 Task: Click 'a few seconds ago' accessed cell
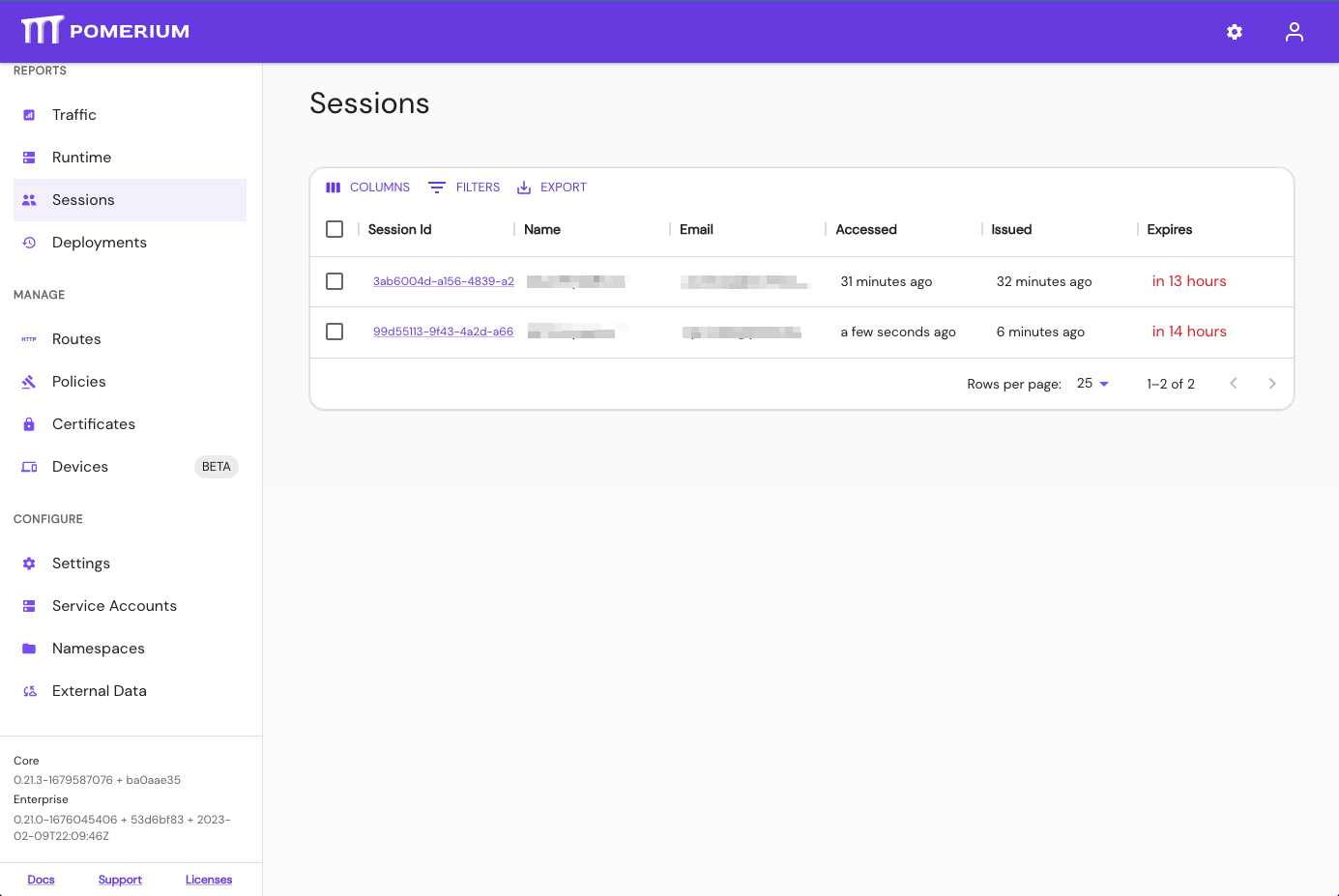click(x=898, y=332)
